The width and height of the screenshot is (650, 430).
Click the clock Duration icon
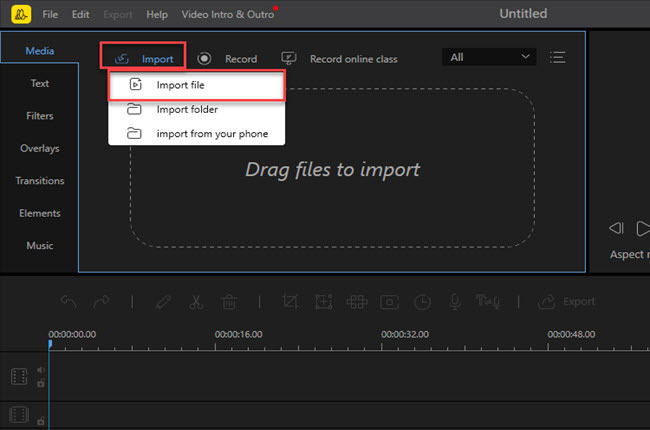(423, 301)
